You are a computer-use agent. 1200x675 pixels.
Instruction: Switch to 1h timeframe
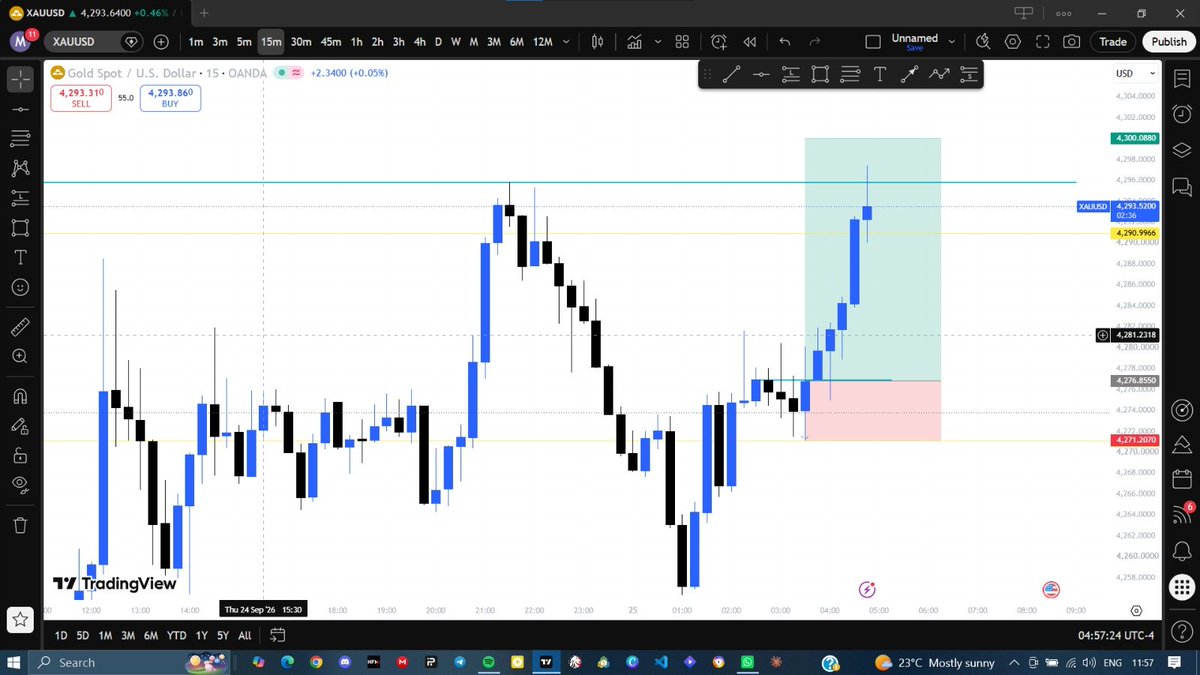[x=356, y=42]
